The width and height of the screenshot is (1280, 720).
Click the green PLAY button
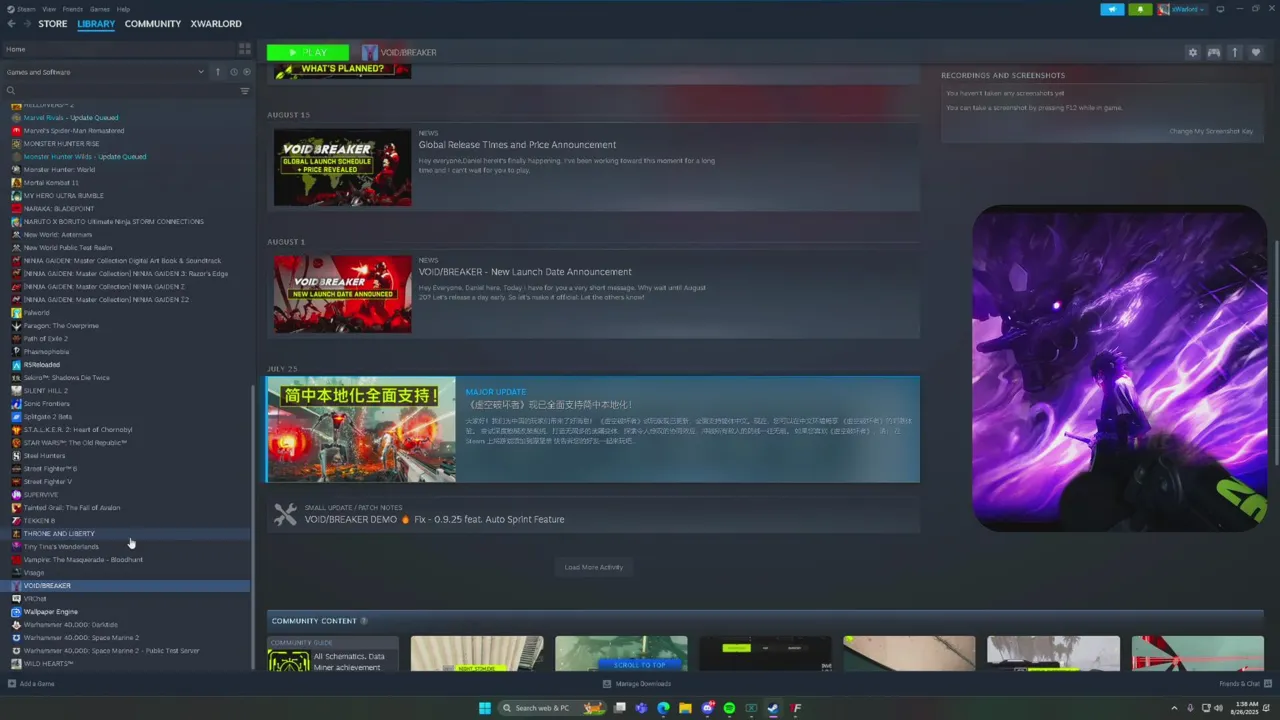pyautogui.click(x=308, y=52)
